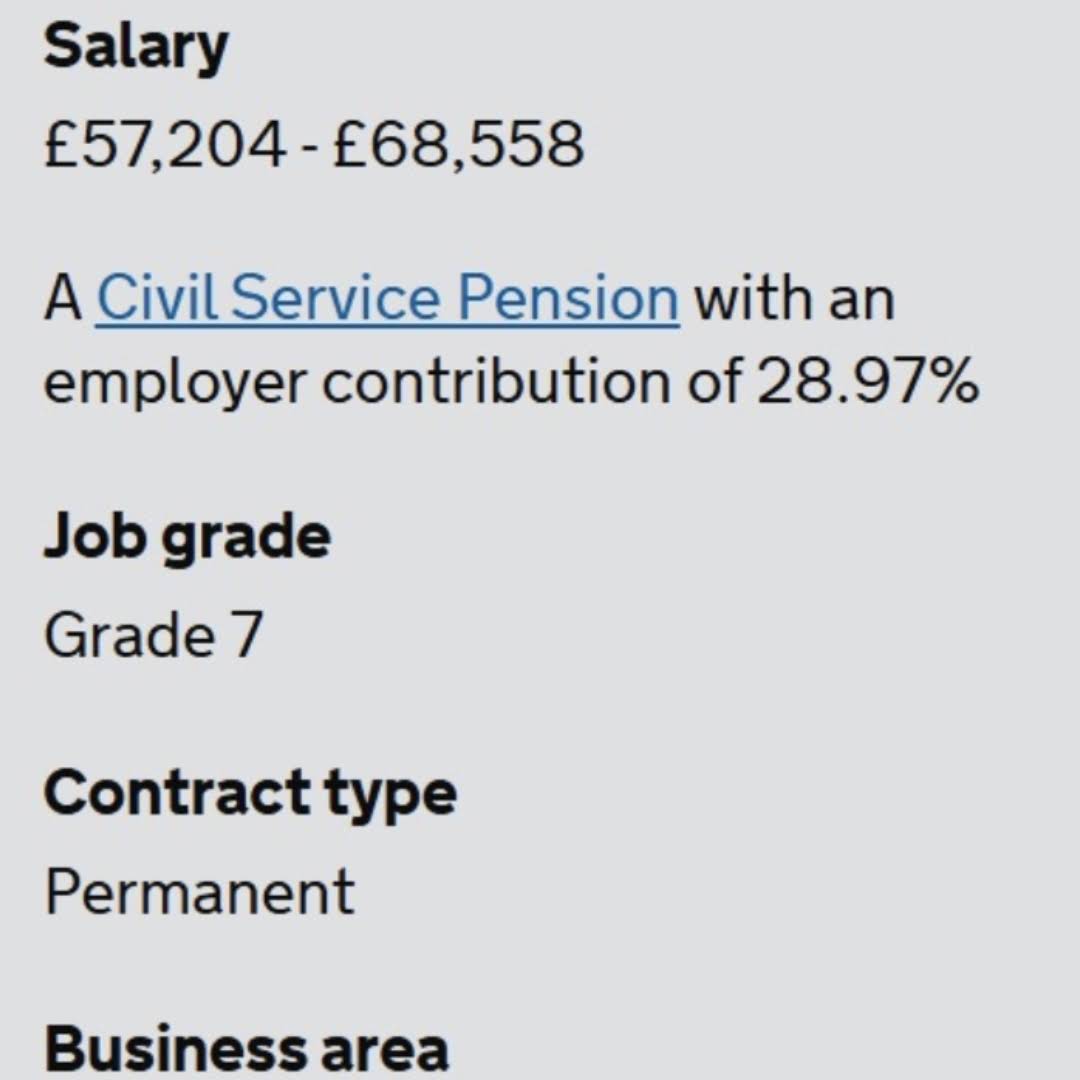Screen dimensions: 1080x1080
Task: Click the number 7 in Grade 7
Action: pos(247,634)
